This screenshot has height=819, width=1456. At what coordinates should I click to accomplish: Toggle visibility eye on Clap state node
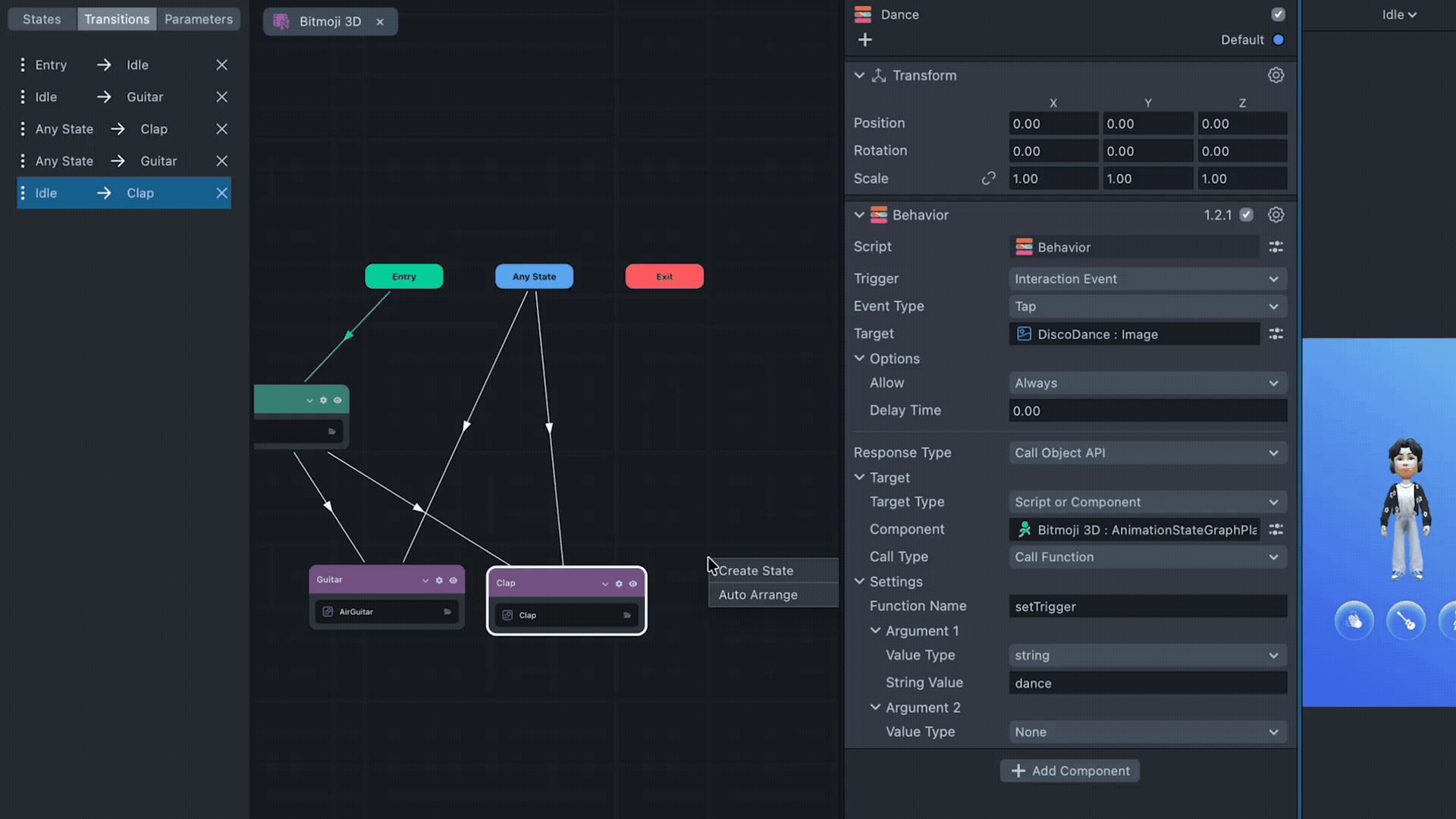(x=633, y=584)
